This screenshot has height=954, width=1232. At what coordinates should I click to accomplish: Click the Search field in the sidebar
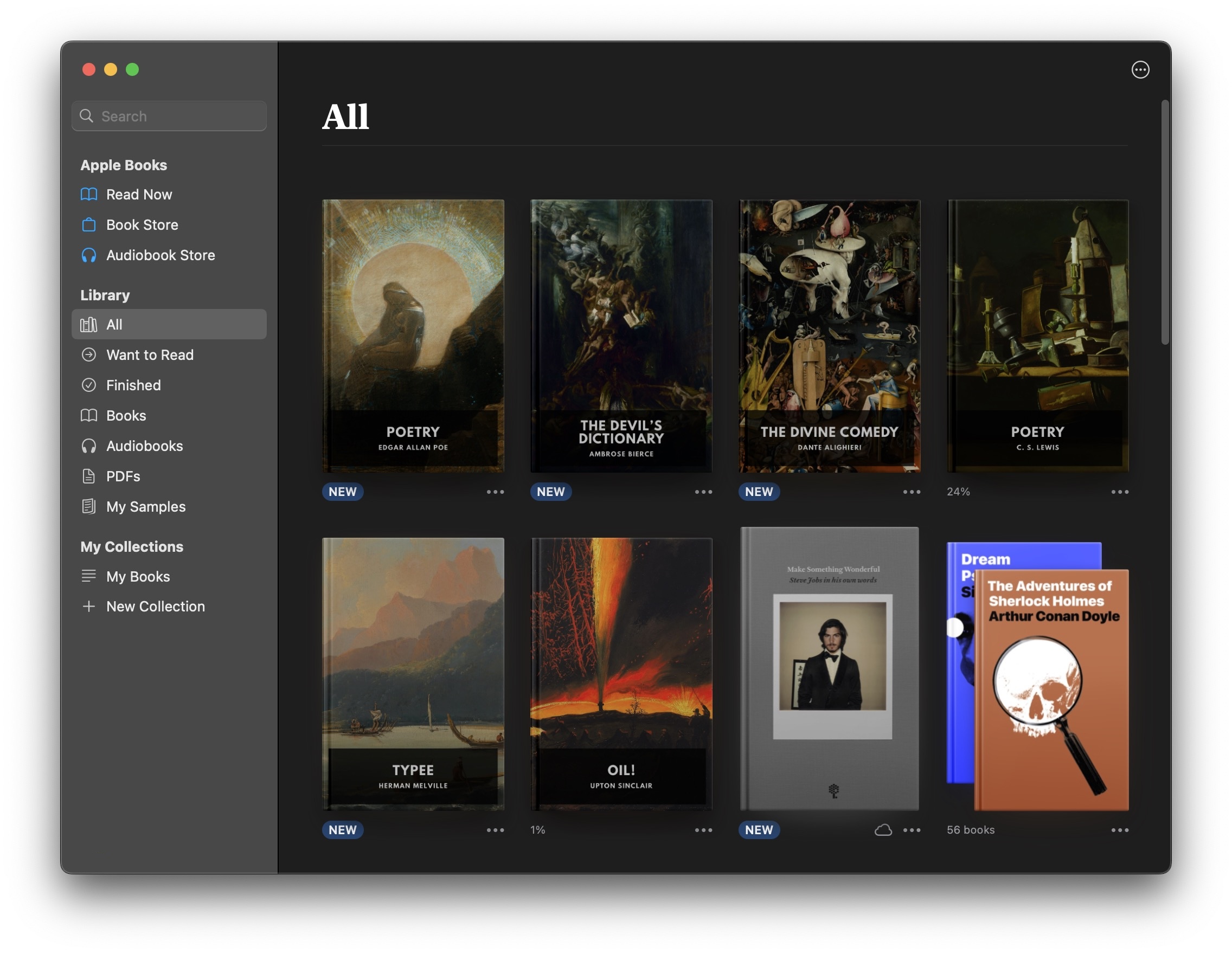pyautogui.click(x=169, y=116)
